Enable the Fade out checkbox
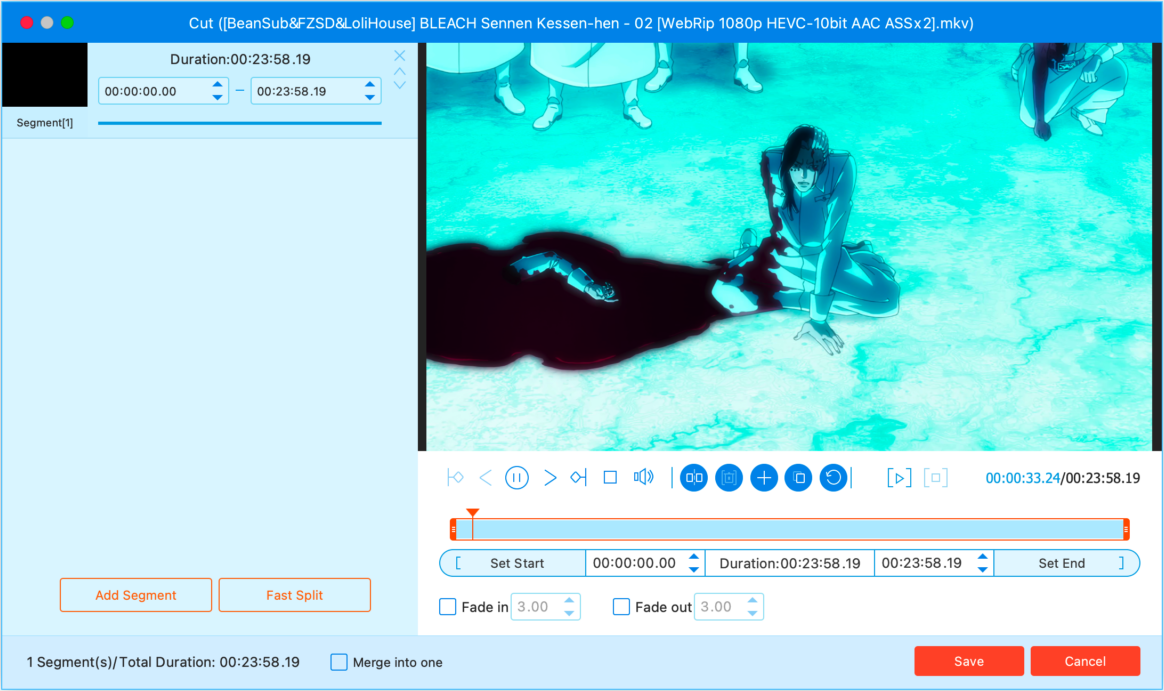 coord(621,606)
